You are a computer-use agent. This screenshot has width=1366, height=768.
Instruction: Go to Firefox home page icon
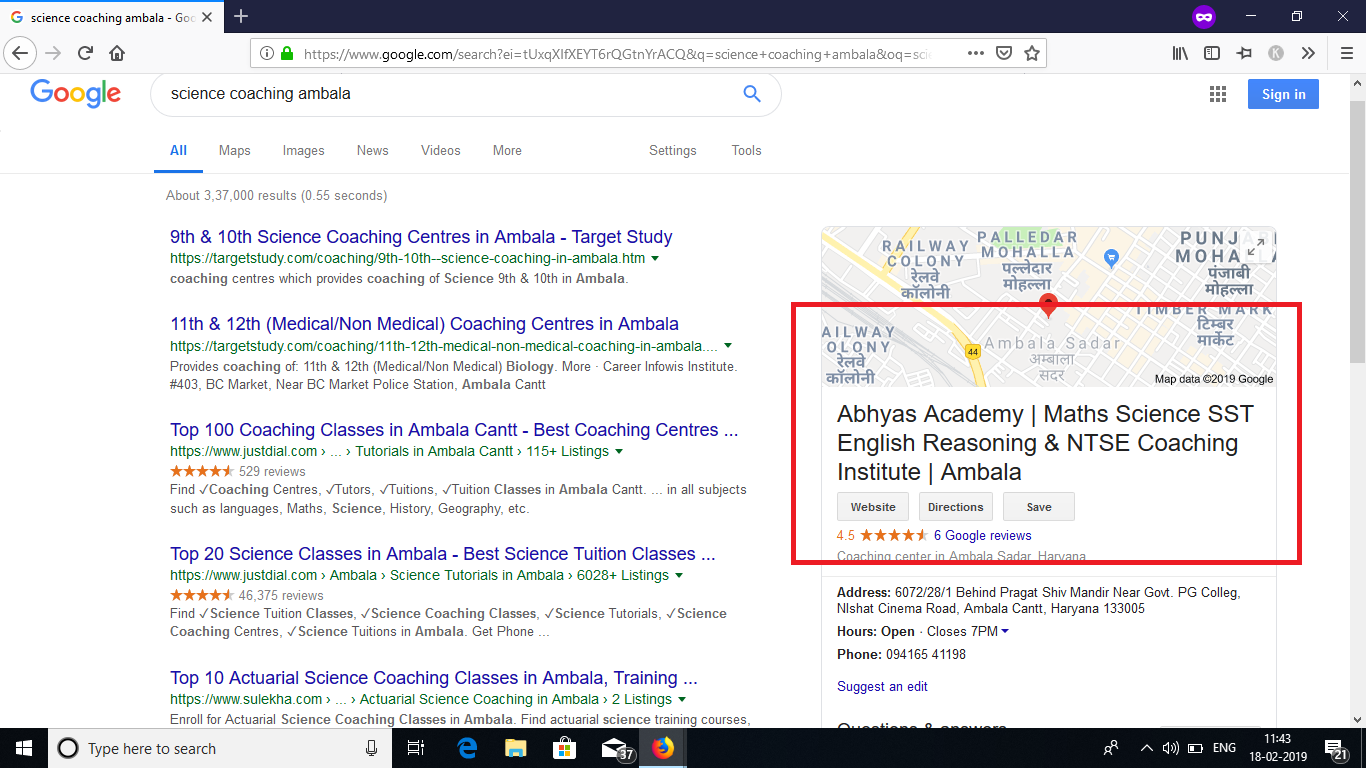117,53
